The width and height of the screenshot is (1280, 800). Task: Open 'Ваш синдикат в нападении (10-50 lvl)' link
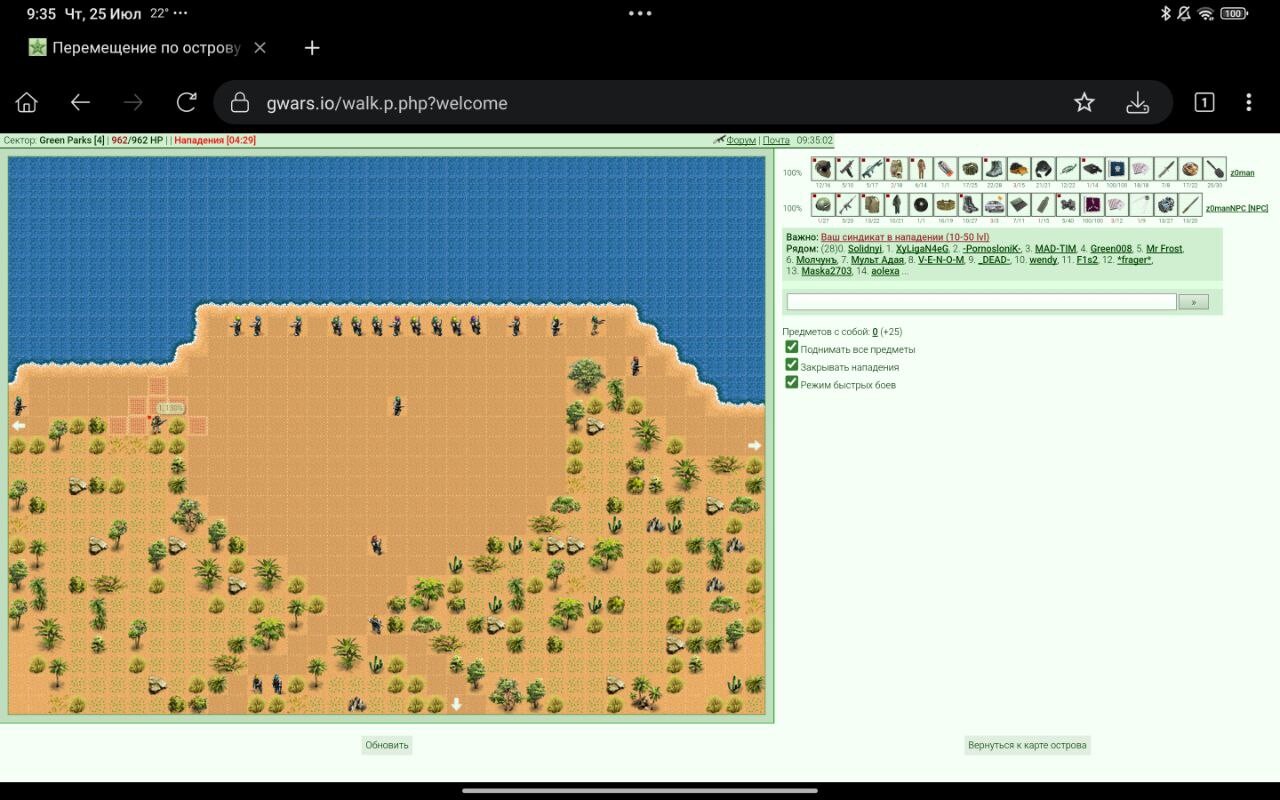(905, 237)
